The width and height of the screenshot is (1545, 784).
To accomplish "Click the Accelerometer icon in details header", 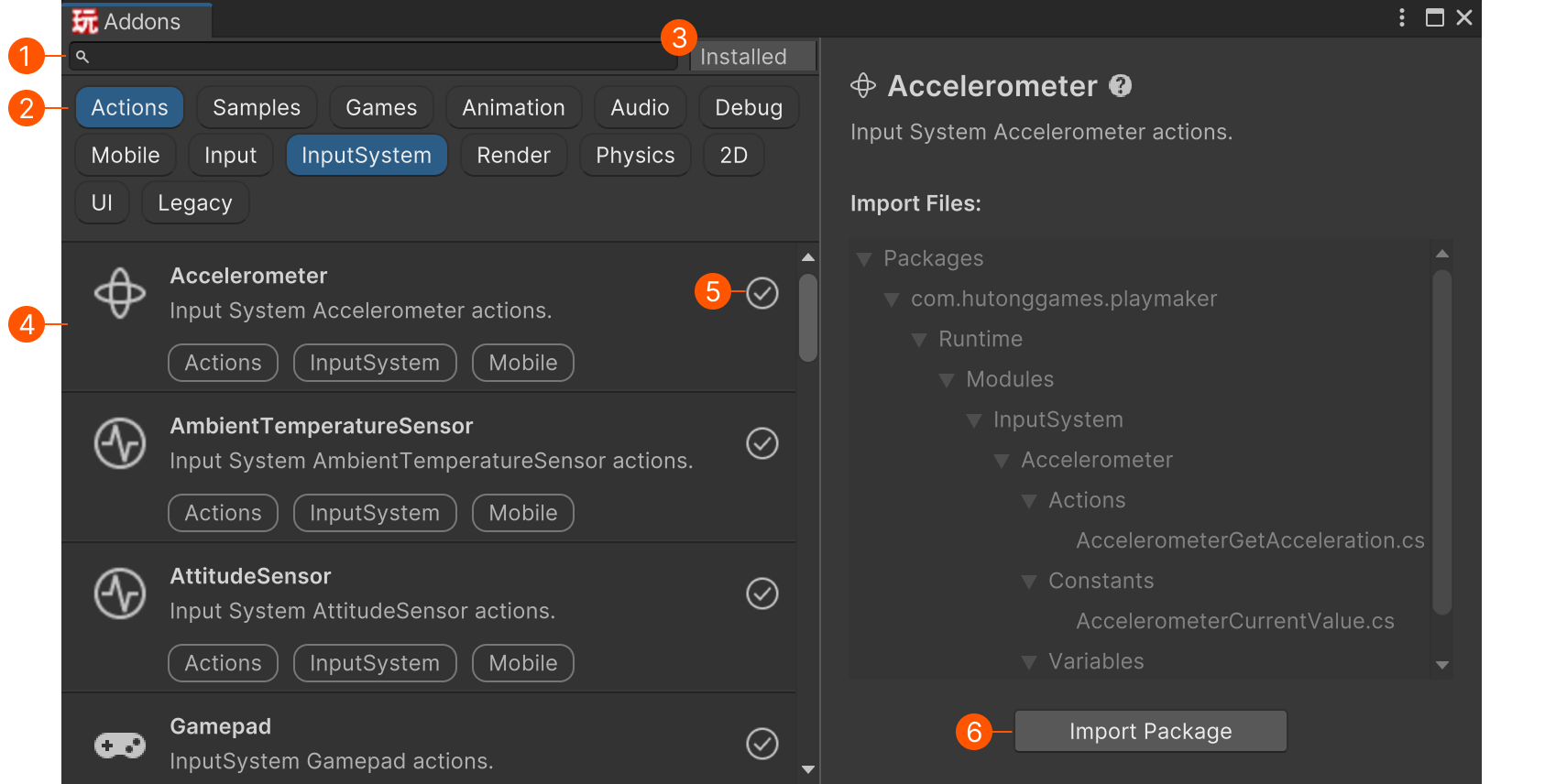I will (x=863, y=86).
